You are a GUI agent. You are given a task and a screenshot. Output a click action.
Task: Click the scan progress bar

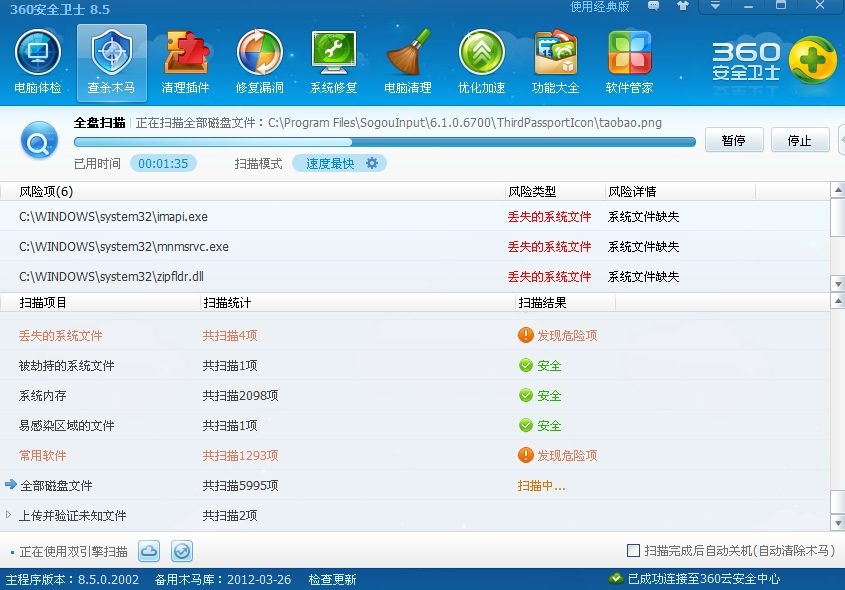(385, 142)
